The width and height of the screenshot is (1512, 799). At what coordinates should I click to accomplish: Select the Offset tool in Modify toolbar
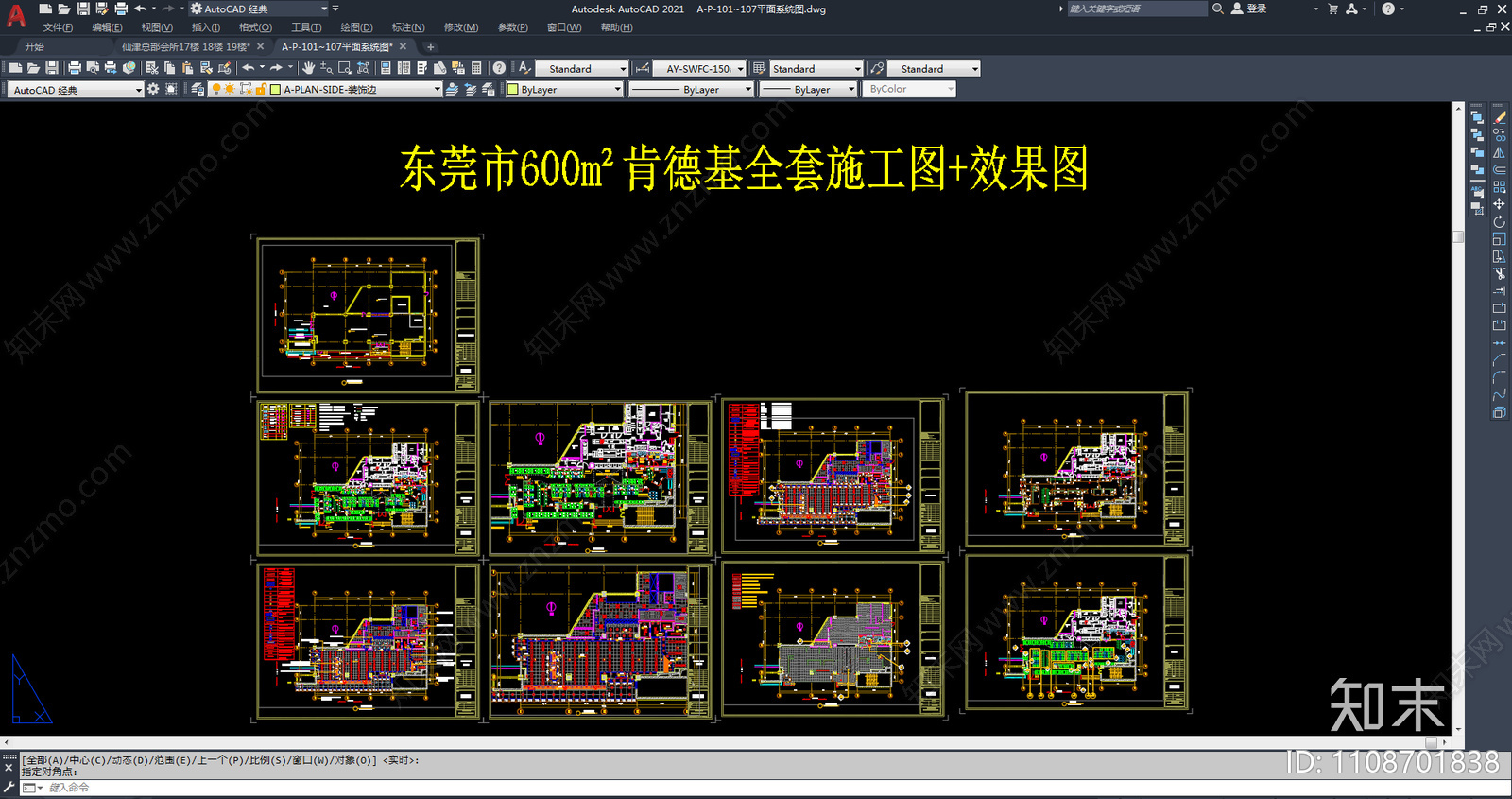click(x=1499, y=169)
